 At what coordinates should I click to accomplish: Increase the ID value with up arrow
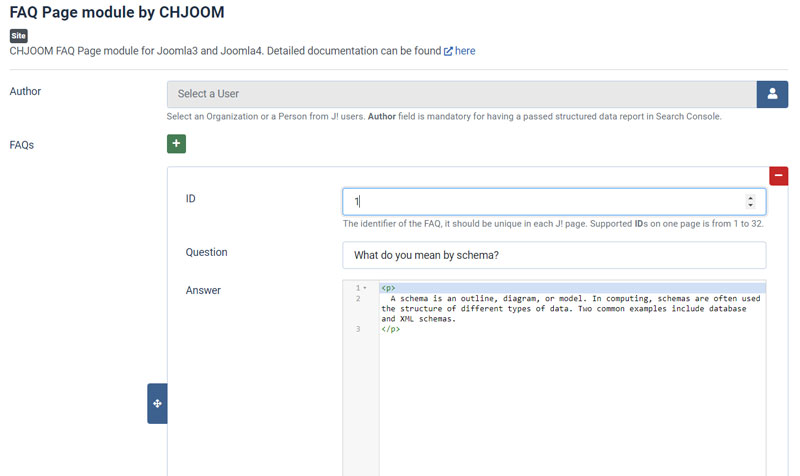750,198
